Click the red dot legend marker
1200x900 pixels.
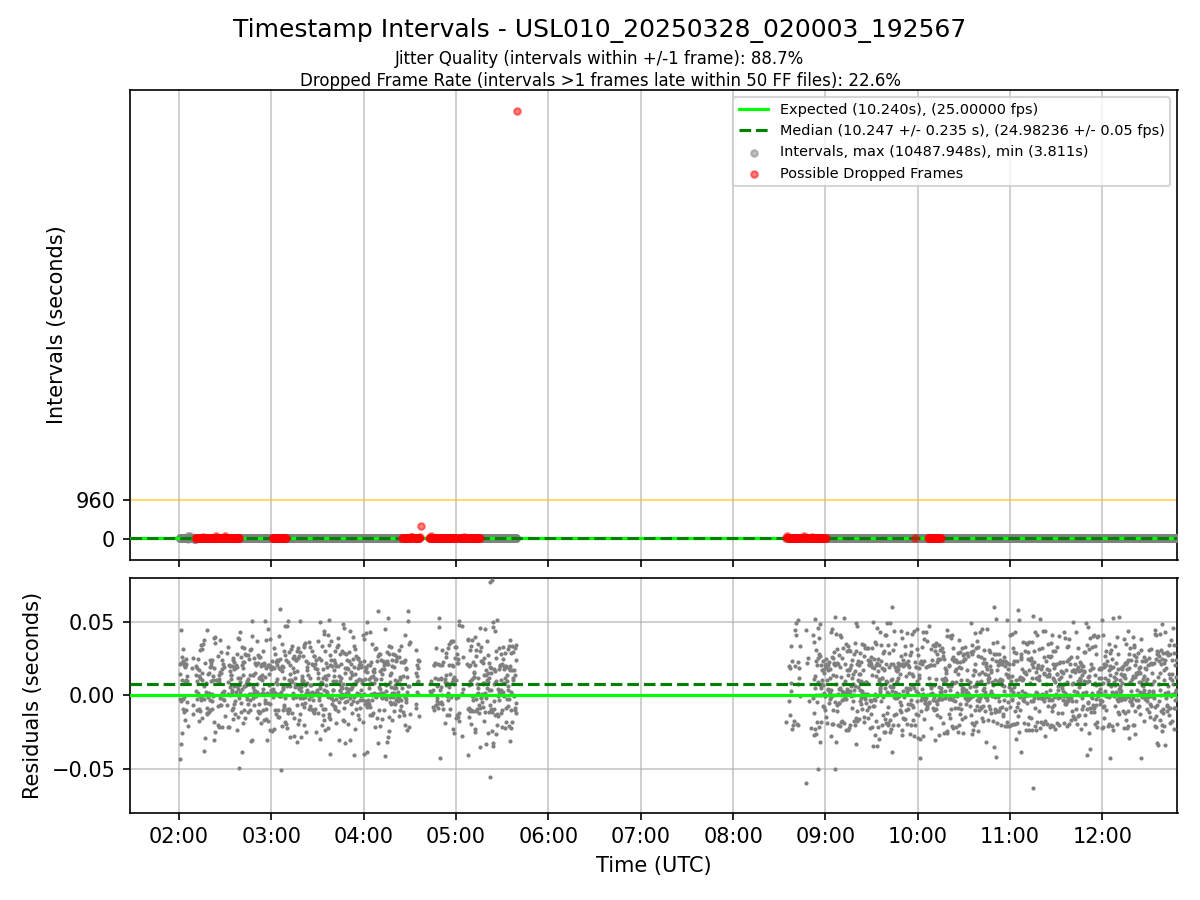(754, 173)
